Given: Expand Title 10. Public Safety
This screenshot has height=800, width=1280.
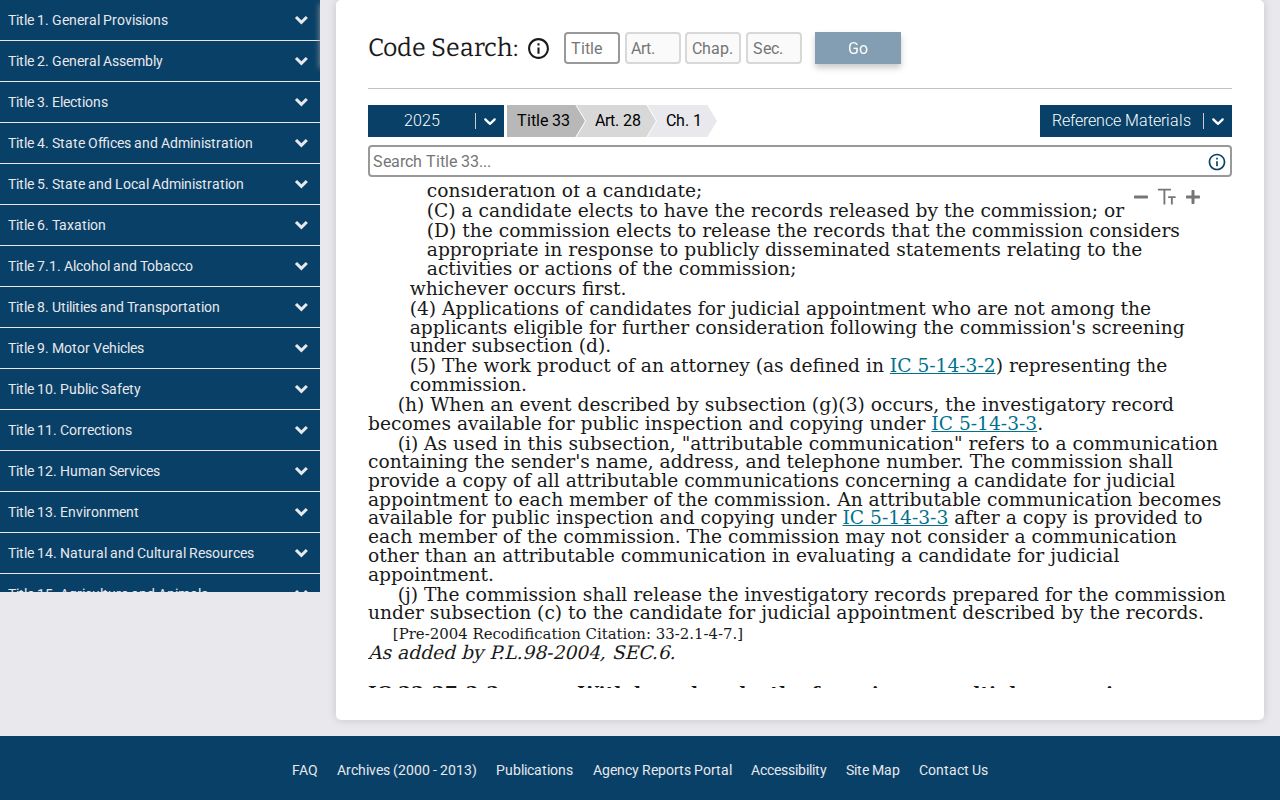Looking at the screenshot, I should point(160,389).
